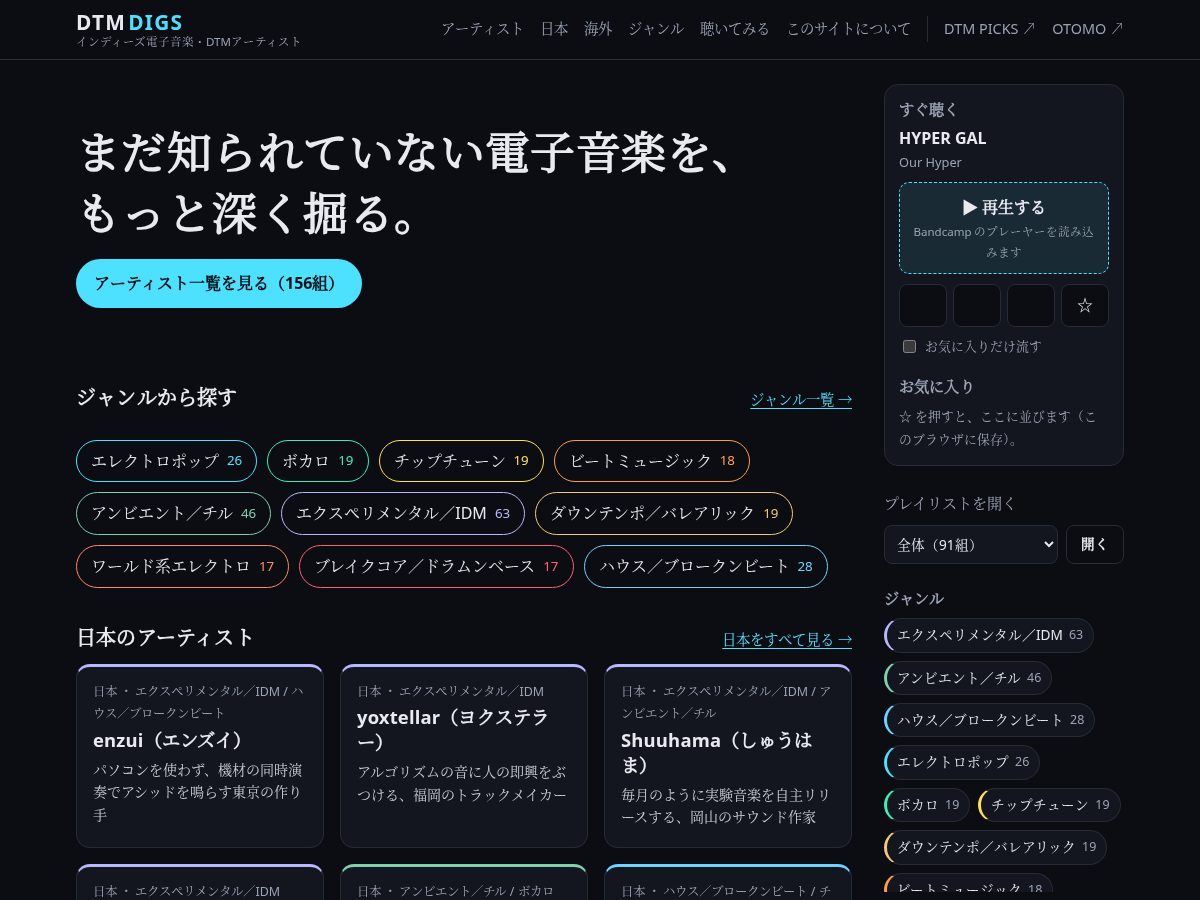Click the HYPER GAL artist name in player
Viewport: 1200px width, 900px height.
pos(942,138)
